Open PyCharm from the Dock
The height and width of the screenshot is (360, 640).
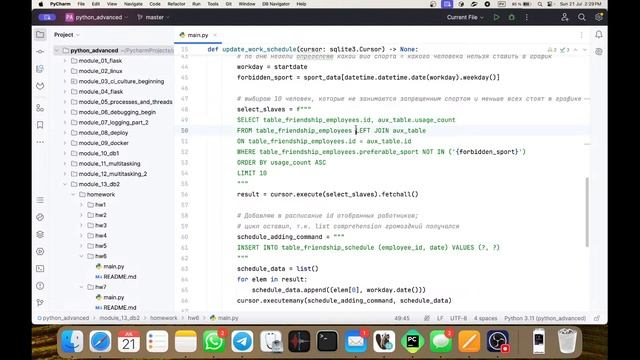(412, 341)
